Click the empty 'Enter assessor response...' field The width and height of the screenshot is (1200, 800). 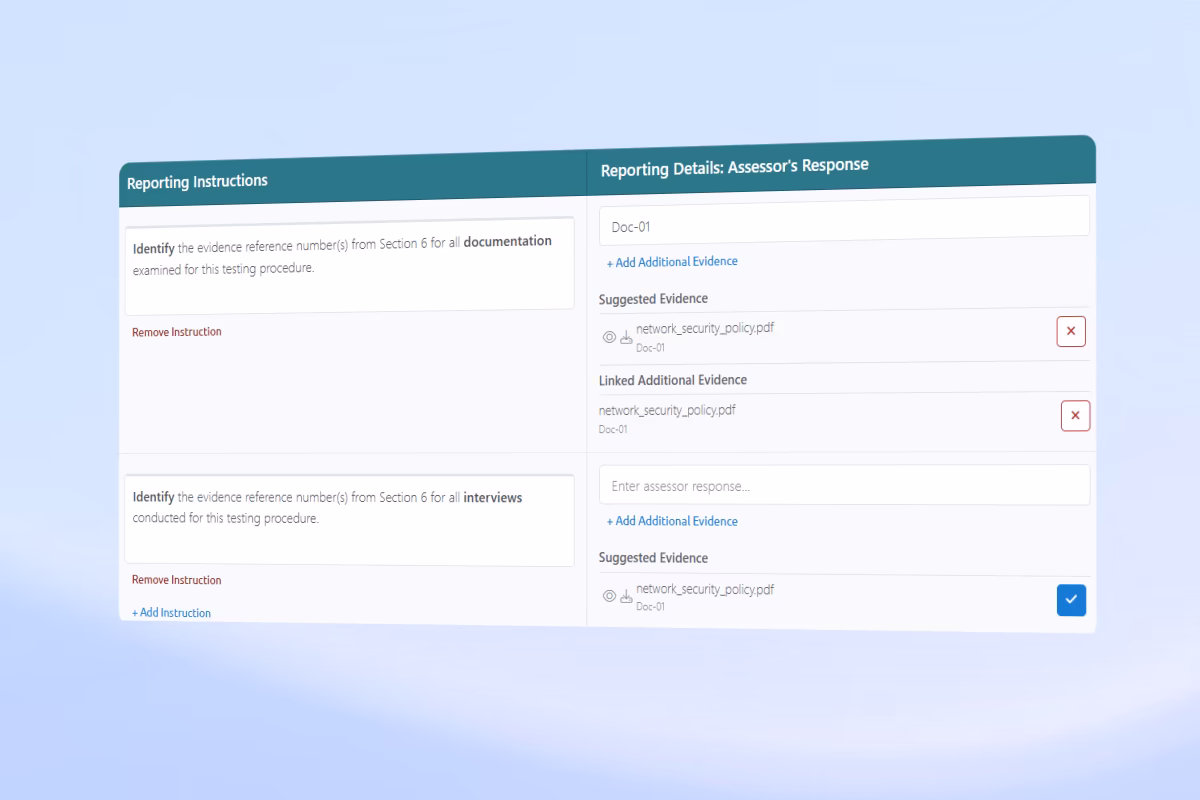point(844,485)
